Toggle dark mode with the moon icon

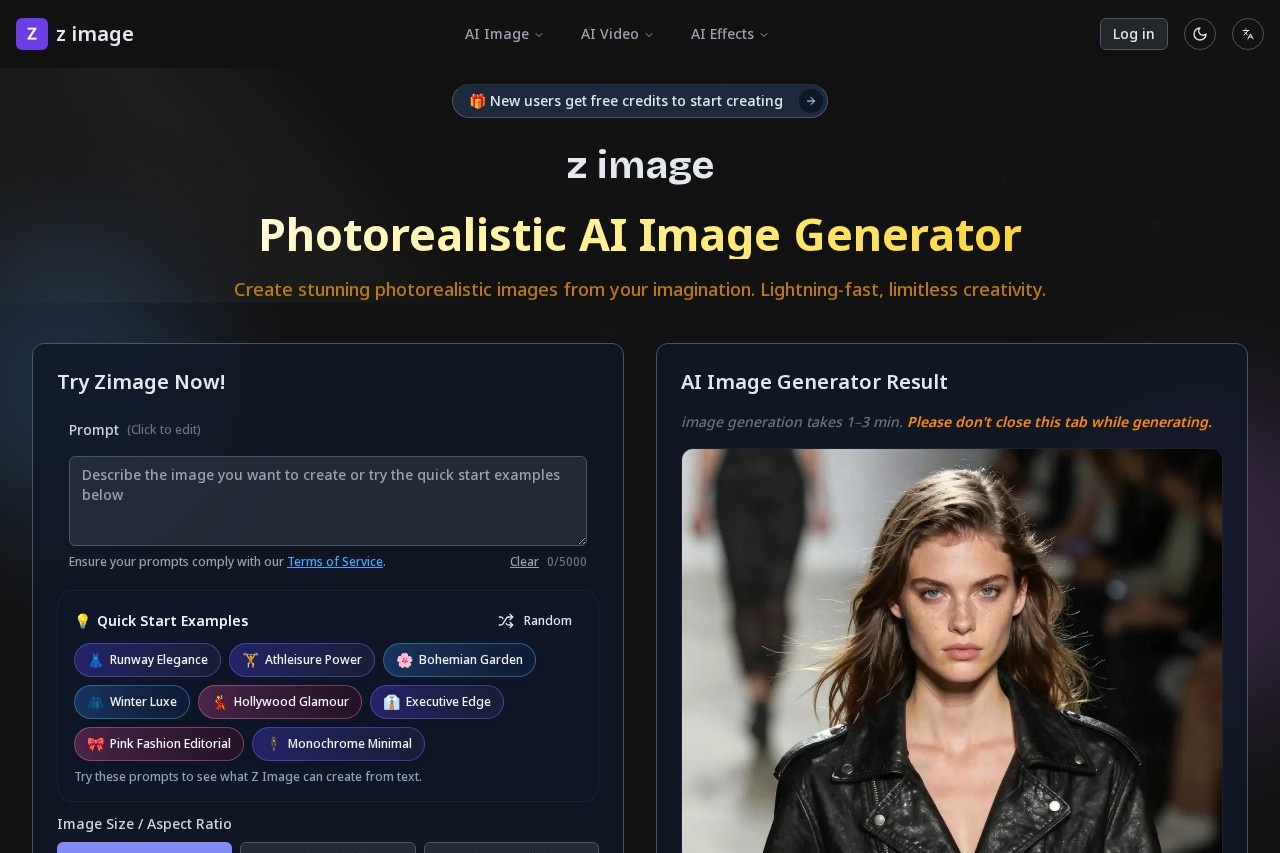[1199, 34]
